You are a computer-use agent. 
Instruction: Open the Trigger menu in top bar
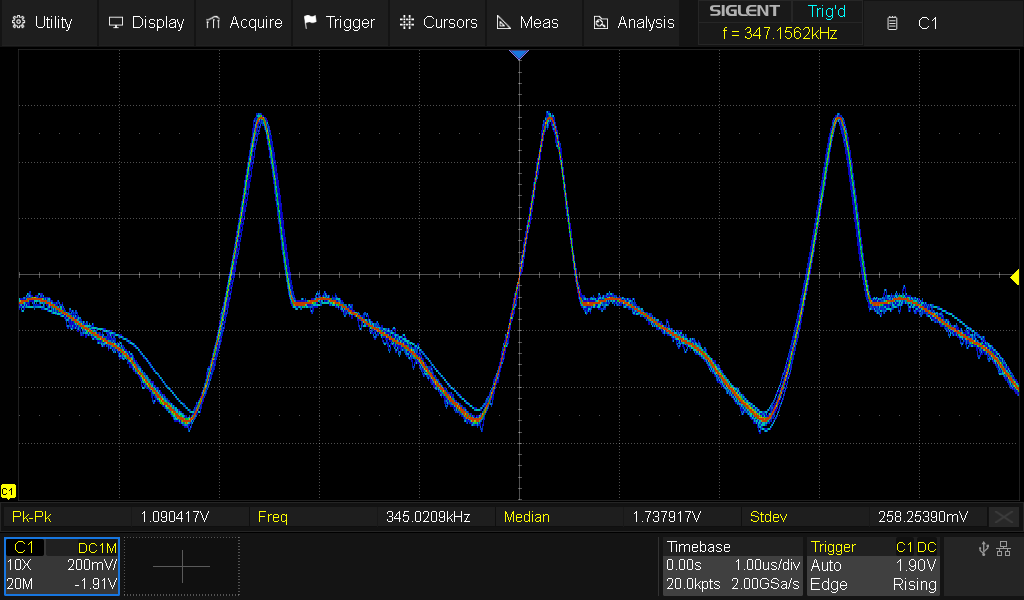click(x=339, y=22)
